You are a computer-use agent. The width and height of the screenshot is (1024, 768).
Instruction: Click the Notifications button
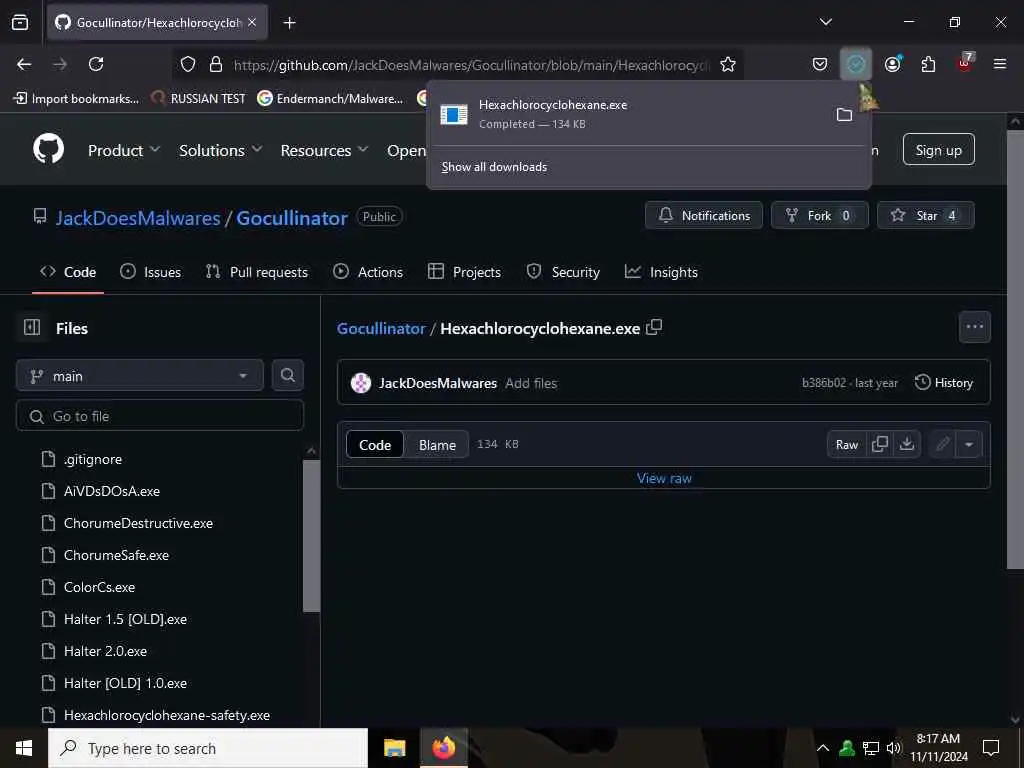[x=704, y=216]
